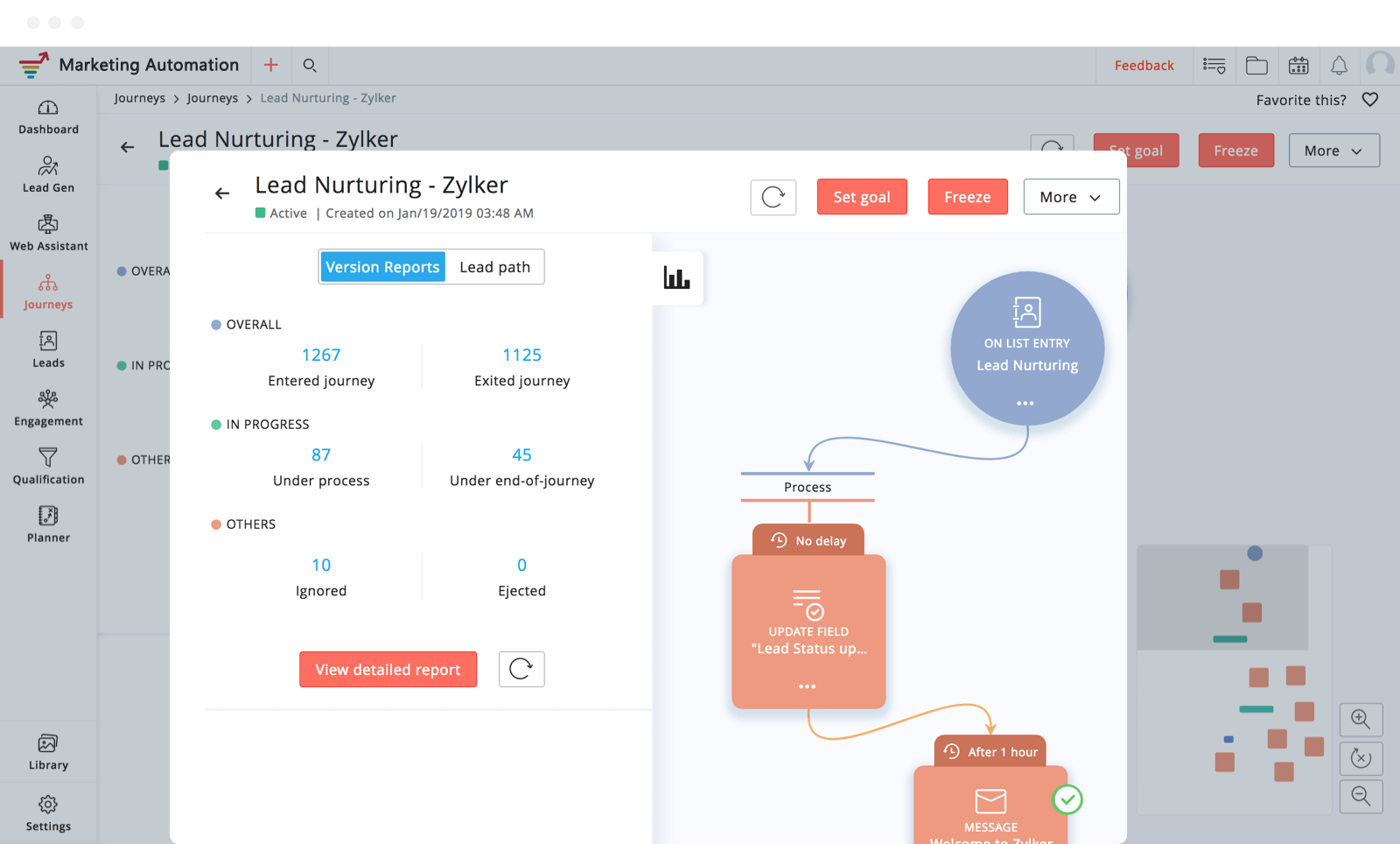Open the calendar icon in top bar
Image resolution: width=1400 pixels, height=844 pixels.
click(x=1298, y=66)
